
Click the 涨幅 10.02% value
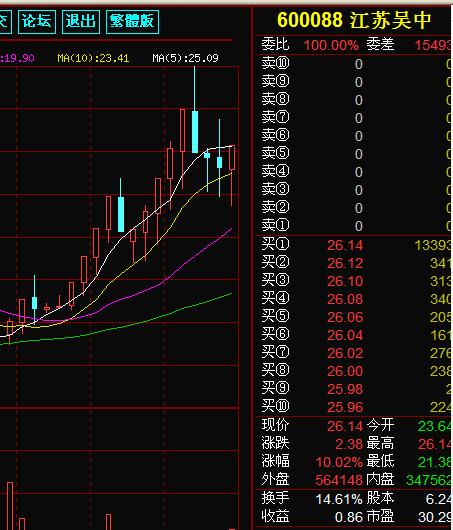339,462
